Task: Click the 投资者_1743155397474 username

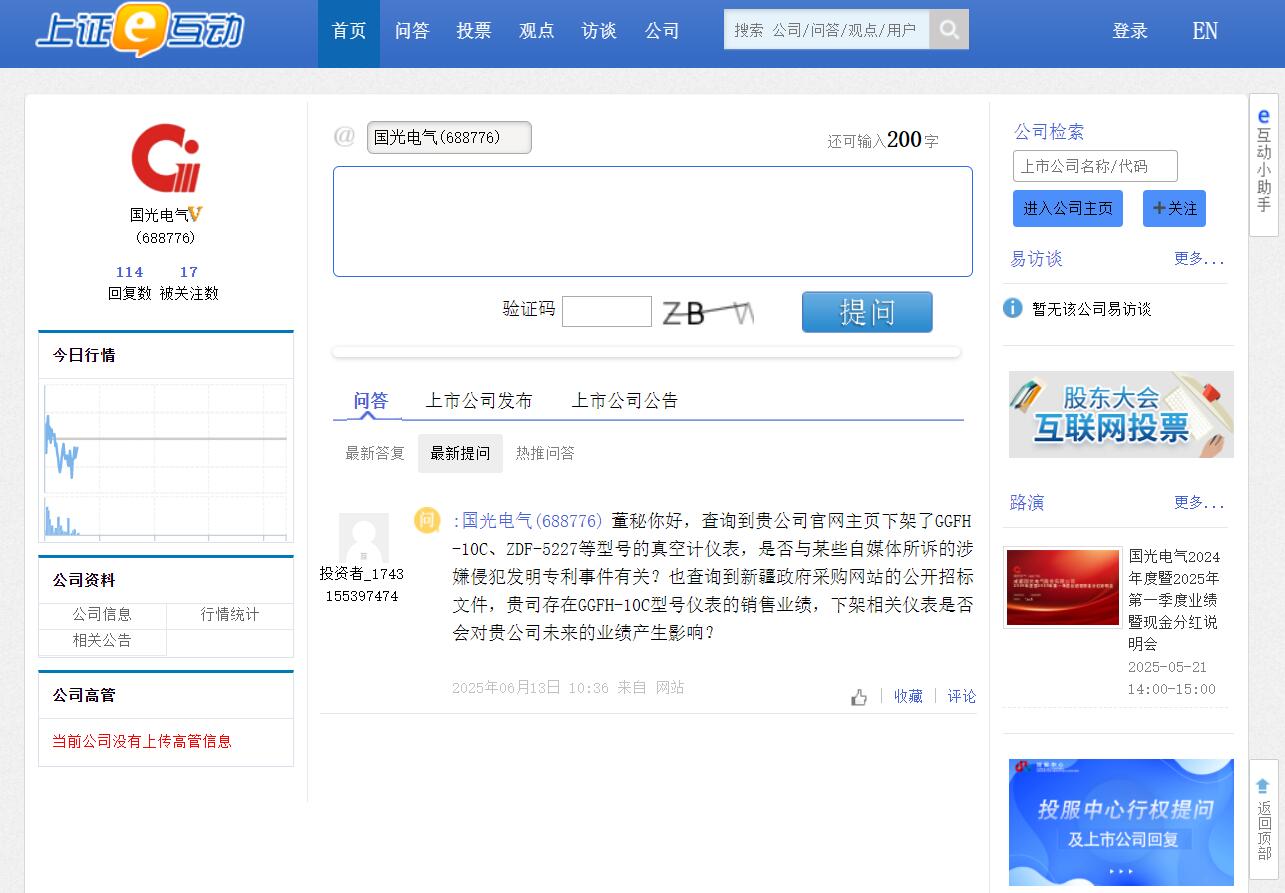Action: pos(362,584)
